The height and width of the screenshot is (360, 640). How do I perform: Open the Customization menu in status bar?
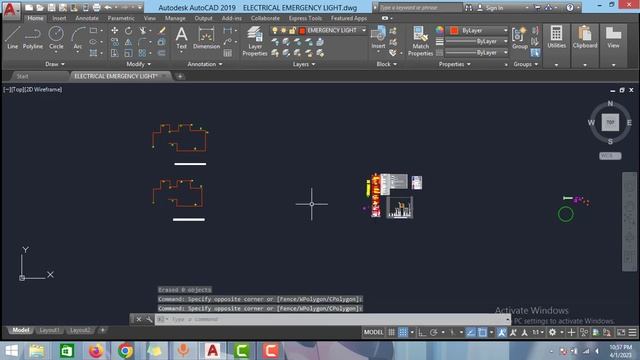tap(632, 332)
